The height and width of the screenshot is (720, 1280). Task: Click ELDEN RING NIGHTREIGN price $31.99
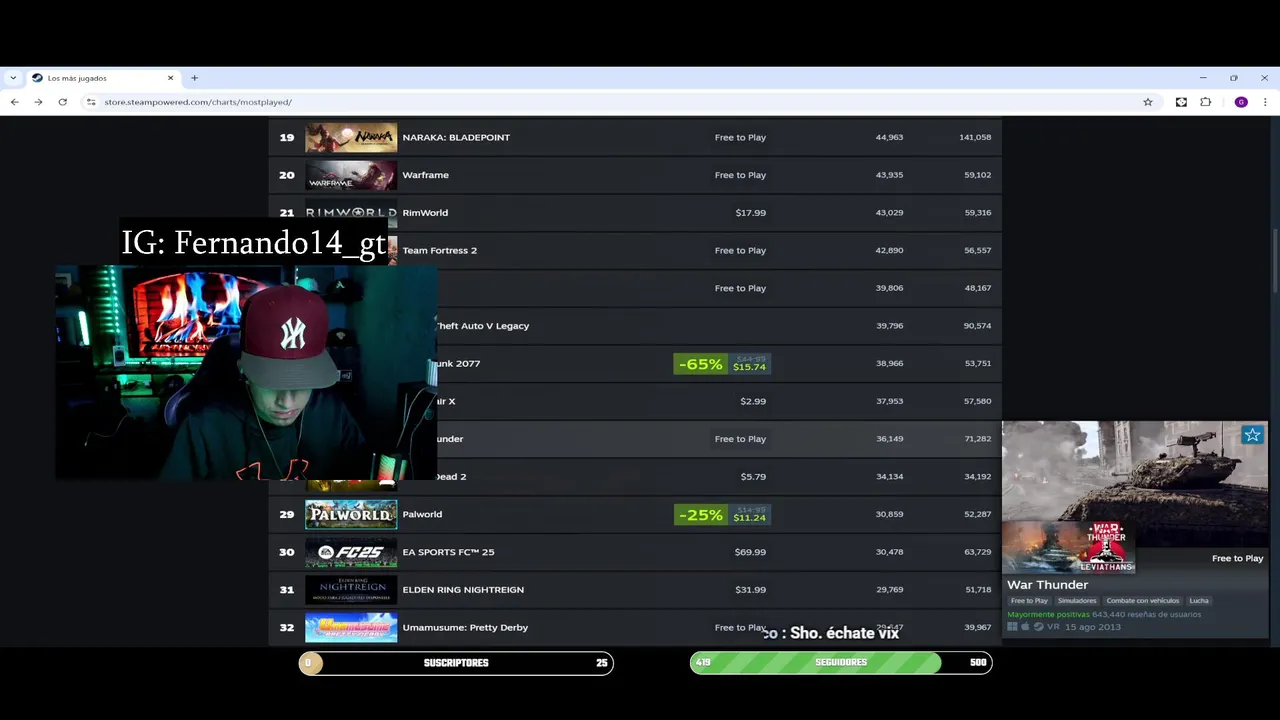point(750,590)
